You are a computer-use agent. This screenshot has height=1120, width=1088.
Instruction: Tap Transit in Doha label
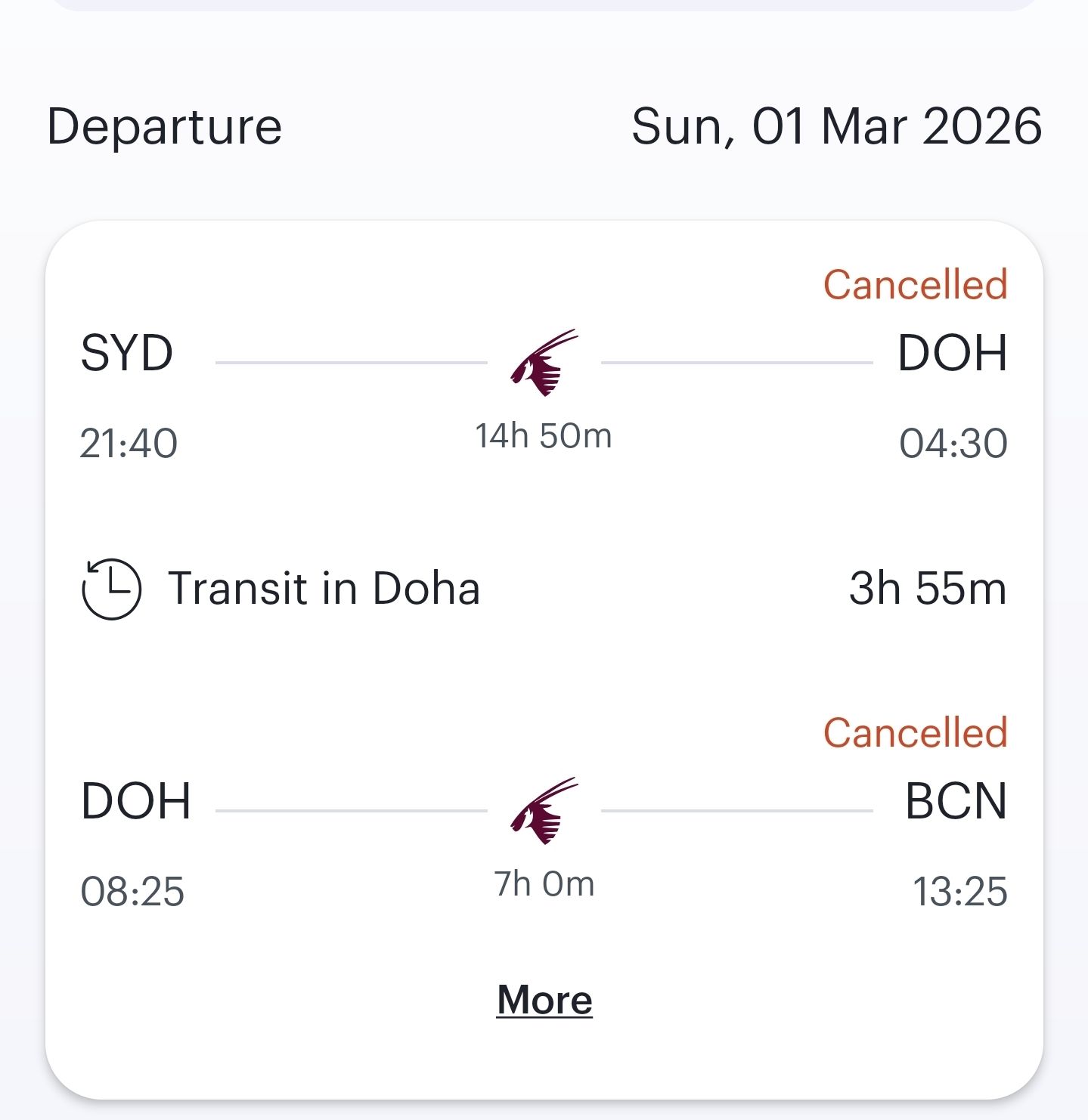[x=324, y=588]
